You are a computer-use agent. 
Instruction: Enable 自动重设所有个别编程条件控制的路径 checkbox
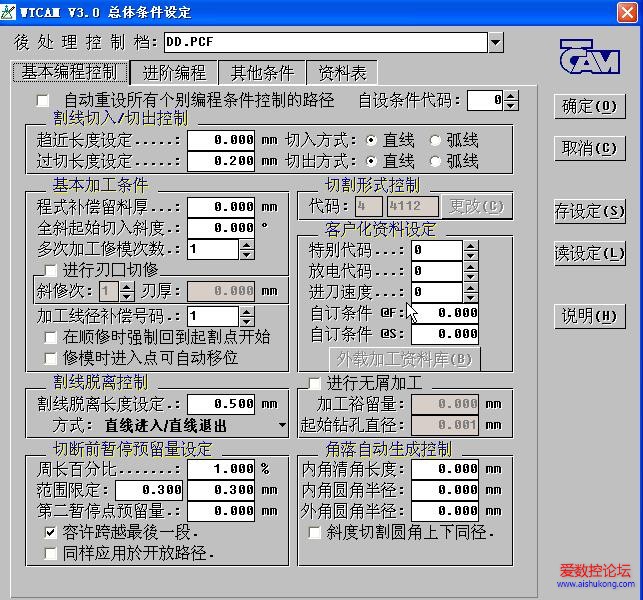pos(43,100)
